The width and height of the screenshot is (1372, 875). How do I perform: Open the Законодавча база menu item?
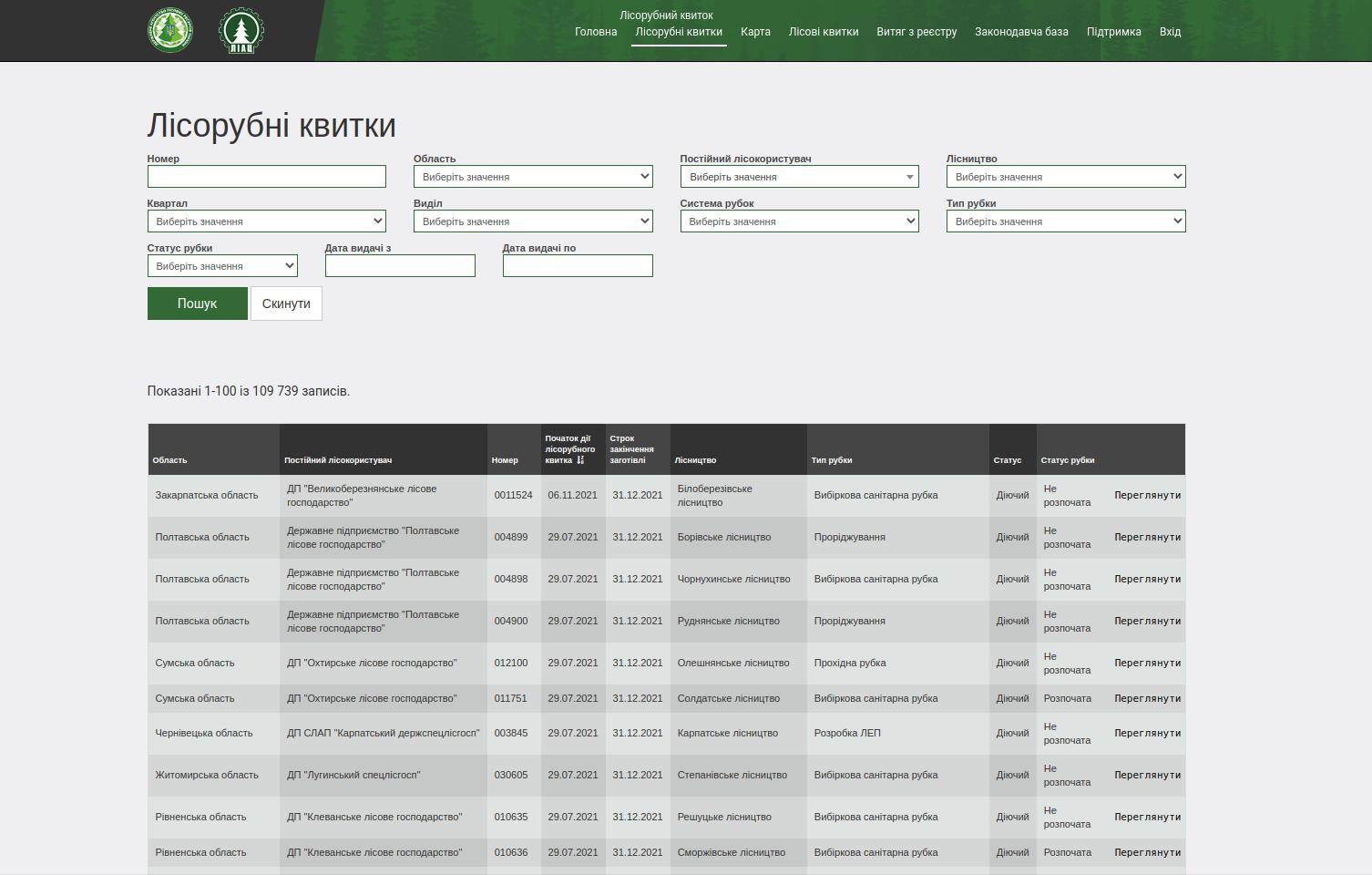tap(1021, 32)
